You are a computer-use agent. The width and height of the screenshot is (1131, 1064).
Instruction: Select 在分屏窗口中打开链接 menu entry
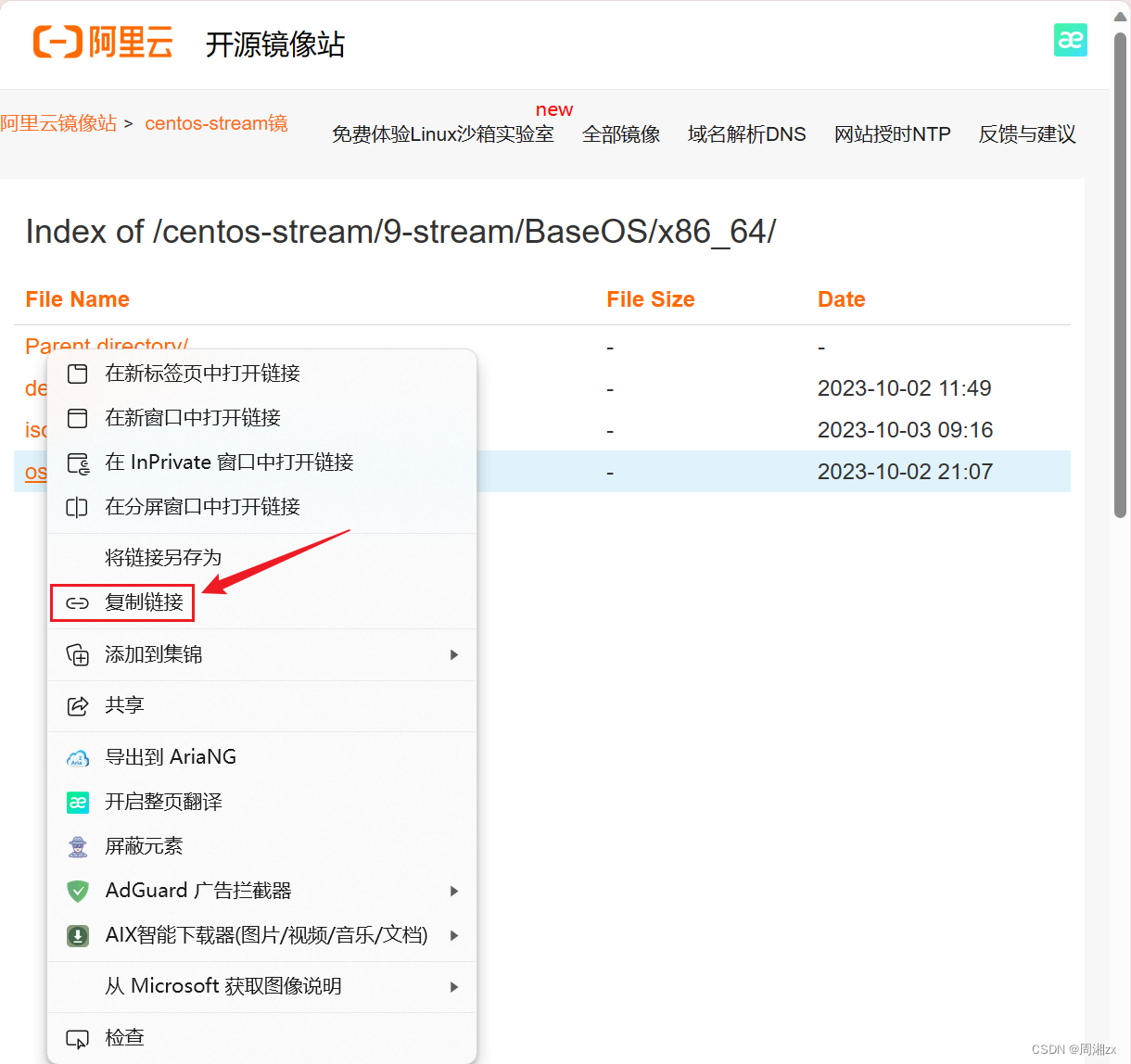261,507
